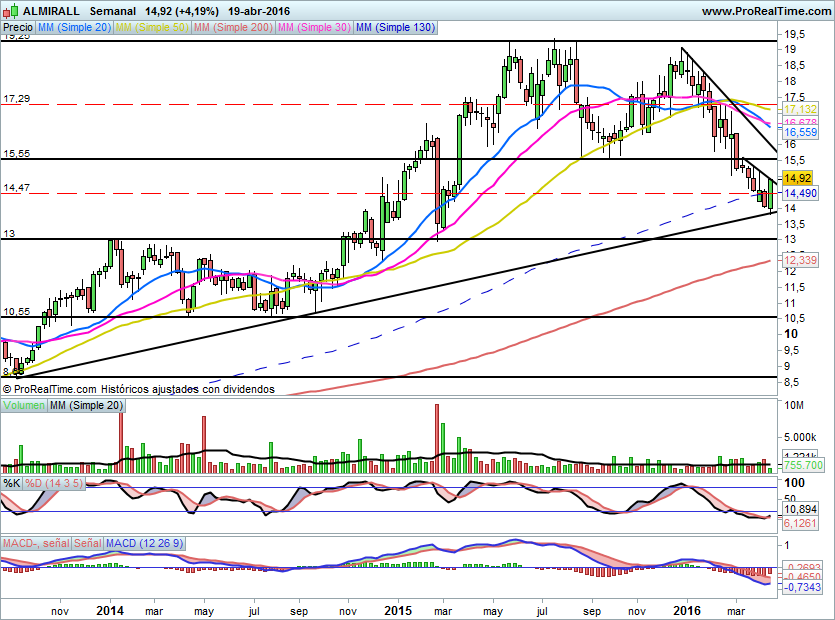Click the 14,490 value tag
Screen dimensions: 835x620
coord(800,193)
